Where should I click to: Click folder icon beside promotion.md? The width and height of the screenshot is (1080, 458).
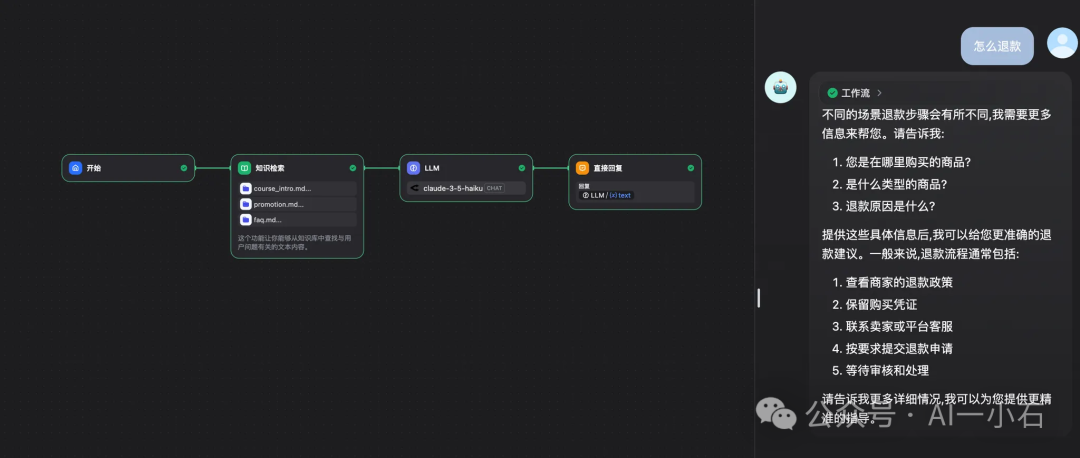246,205
